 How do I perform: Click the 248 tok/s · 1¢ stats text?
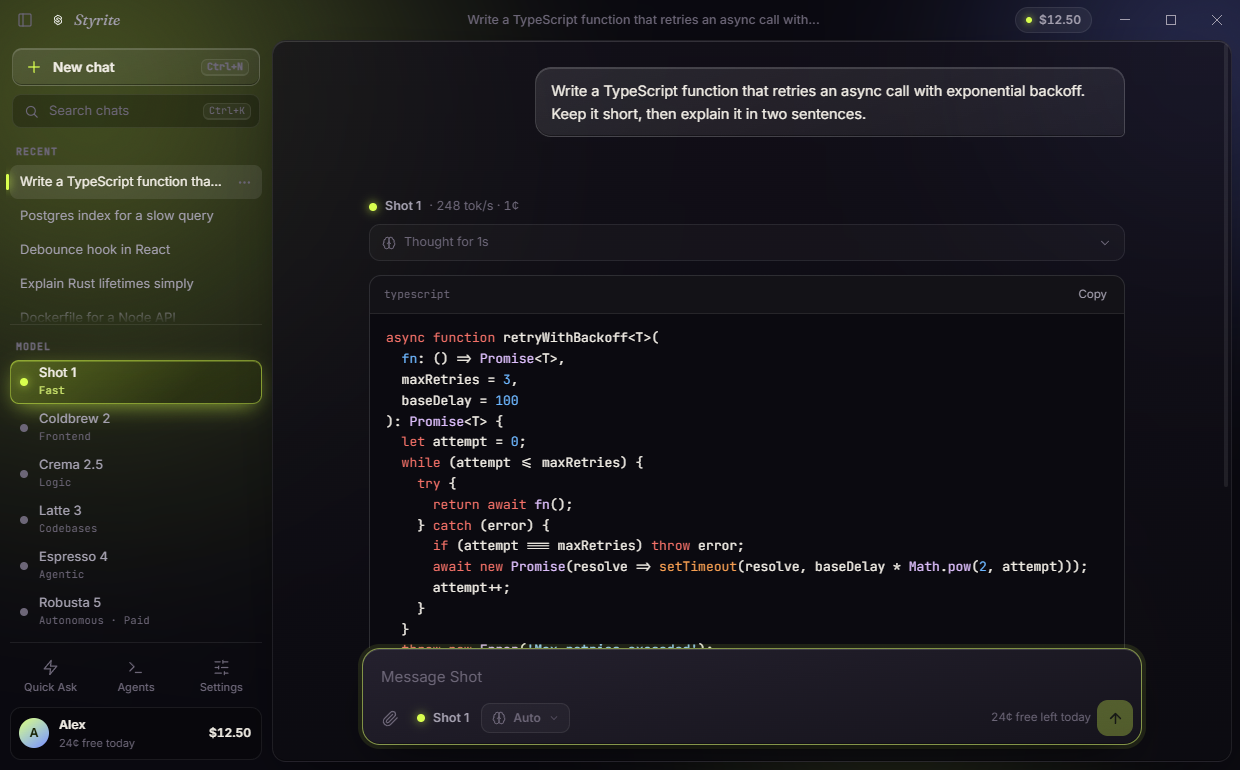(477, 206)
